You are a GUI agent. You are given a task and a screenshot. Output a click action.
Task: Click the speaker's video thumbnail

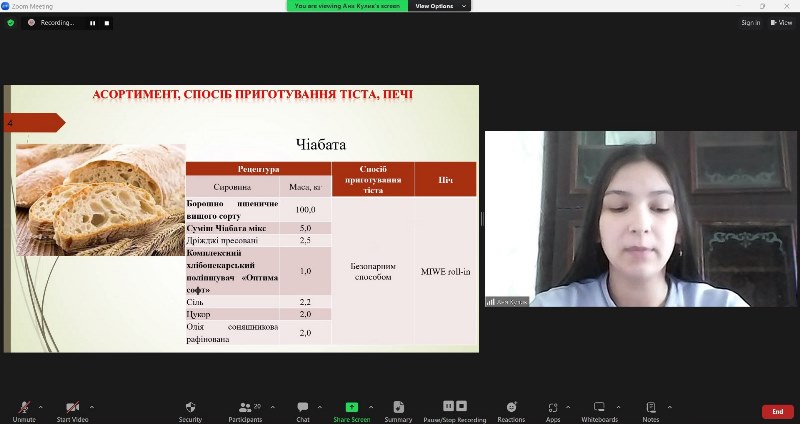[x=640, y=219]
